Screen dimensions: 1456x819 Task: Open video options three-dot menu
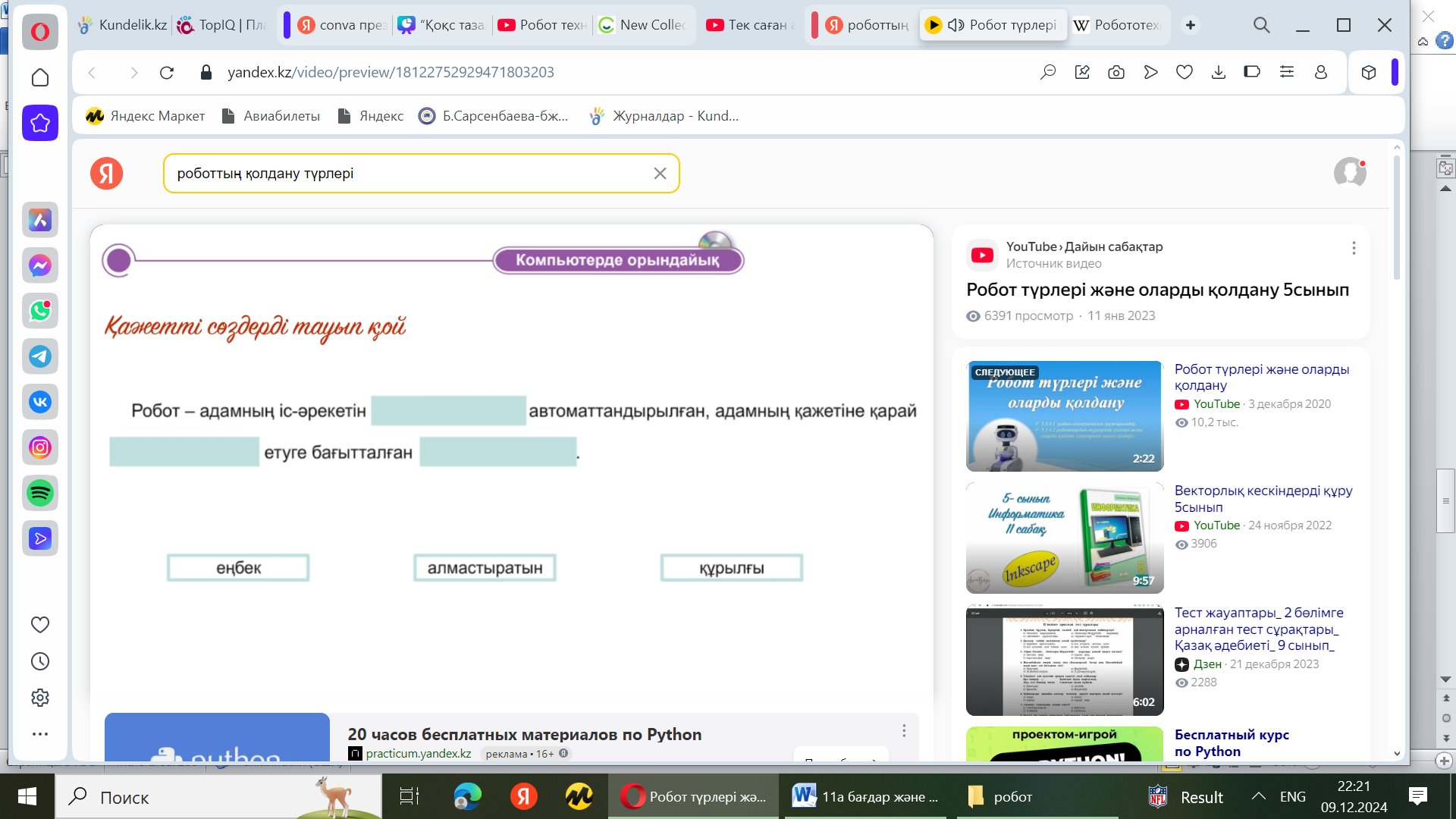(x=1354, y=248)
